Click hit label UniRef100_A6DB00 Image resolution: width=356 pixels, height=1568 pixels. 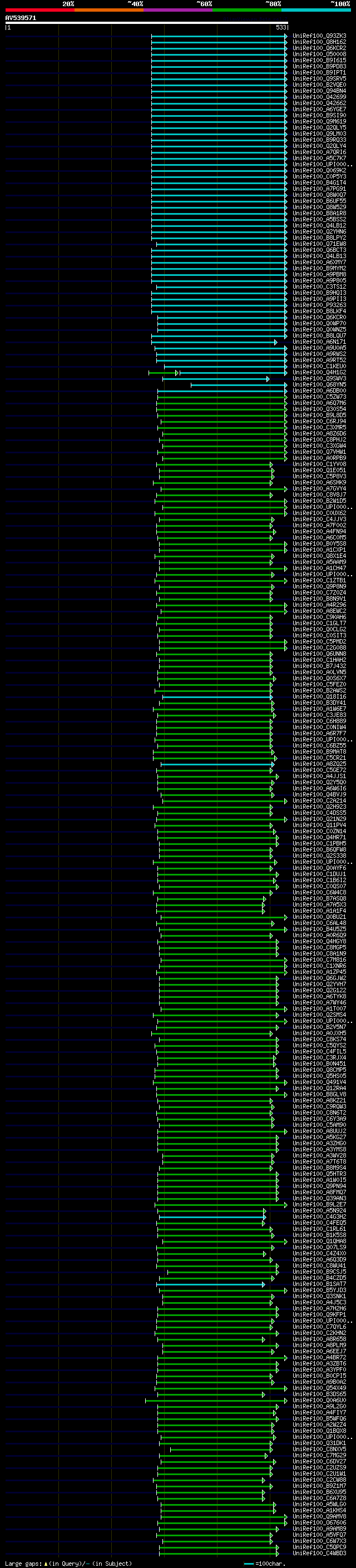coord(319,391)
